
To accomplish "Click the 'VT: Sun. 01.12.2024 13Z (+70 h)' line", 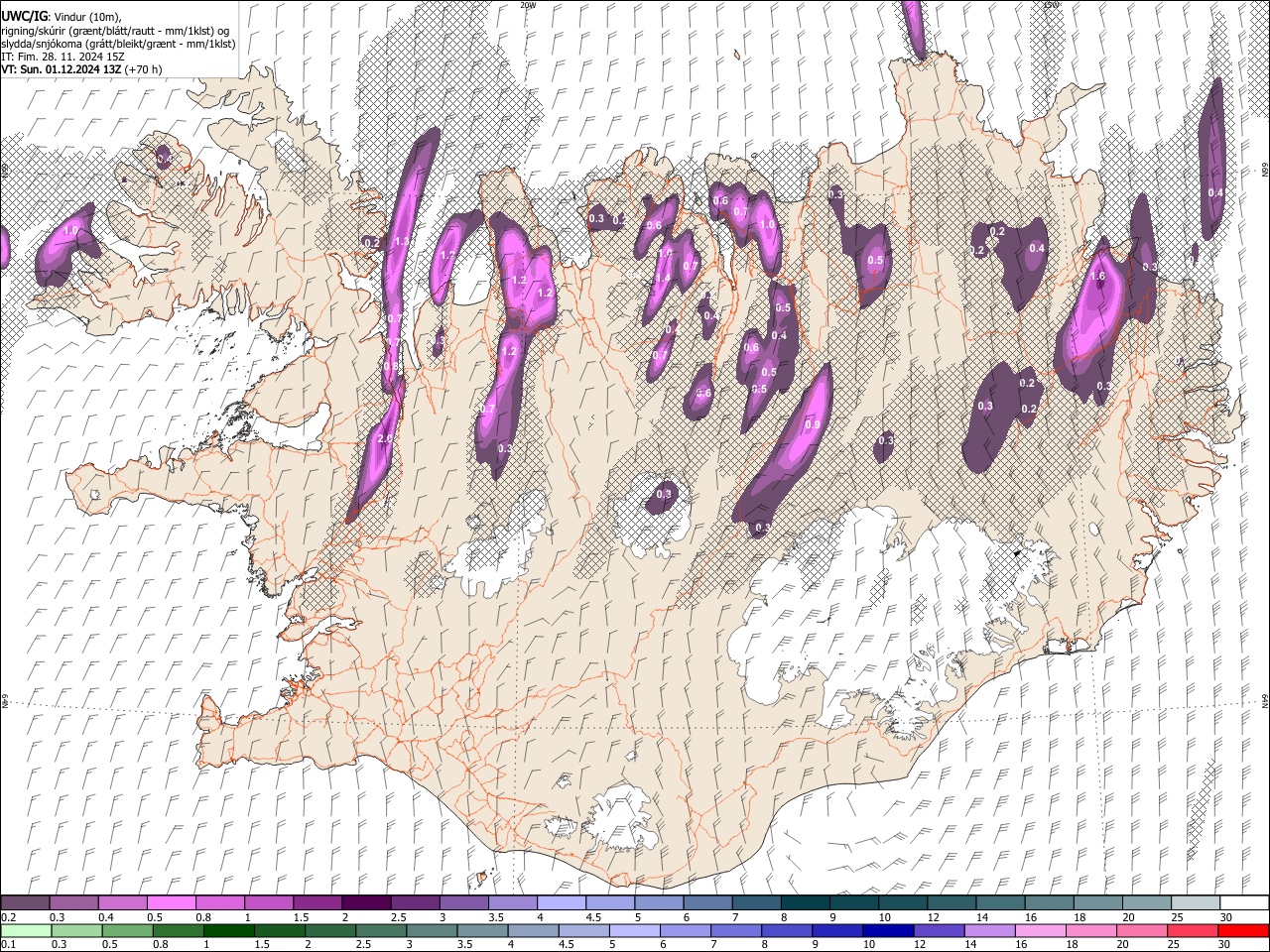I will click(81, 69).
